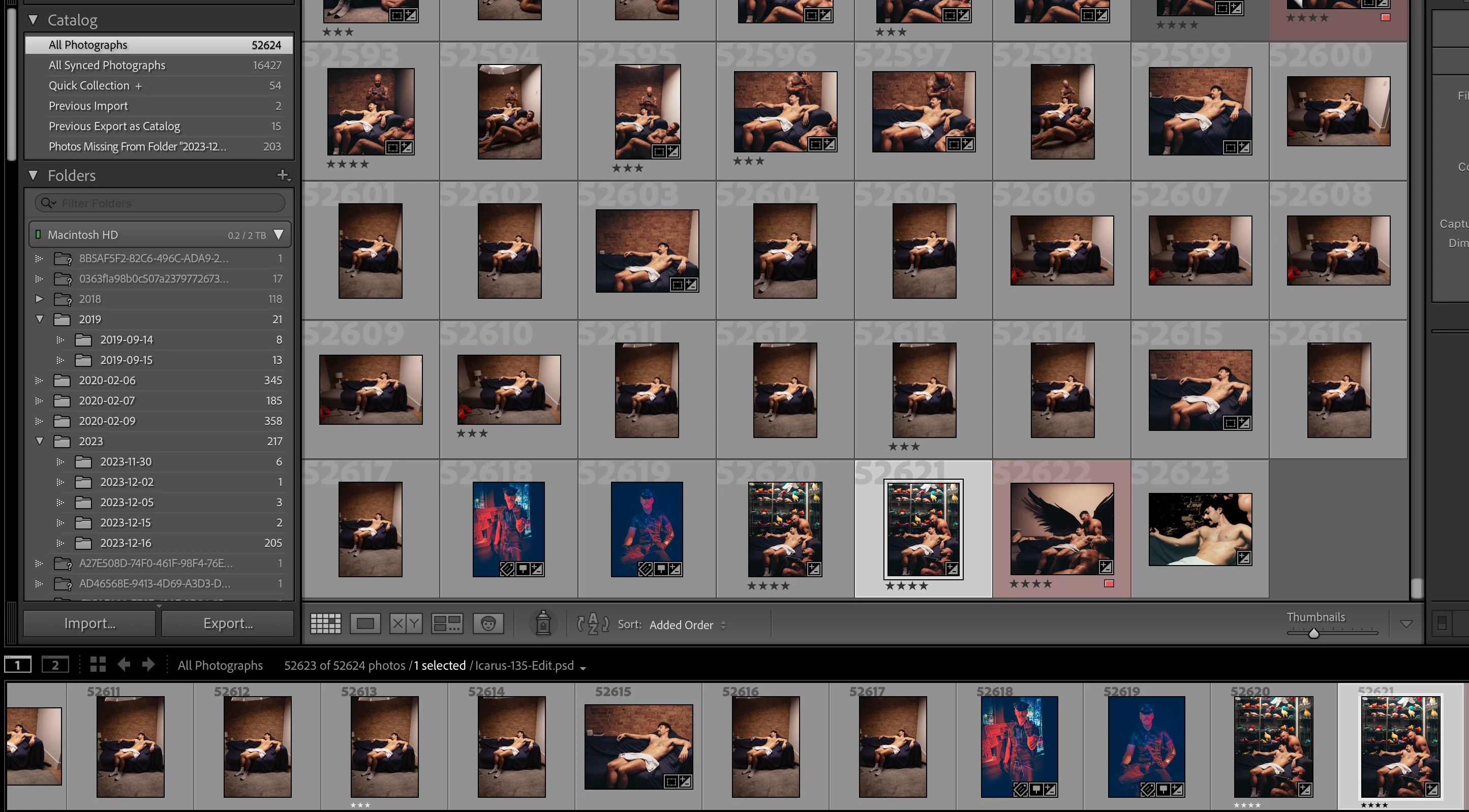1469x812 pixels.
Task: Switch to Grid view mode
Action: click(325, 623)
